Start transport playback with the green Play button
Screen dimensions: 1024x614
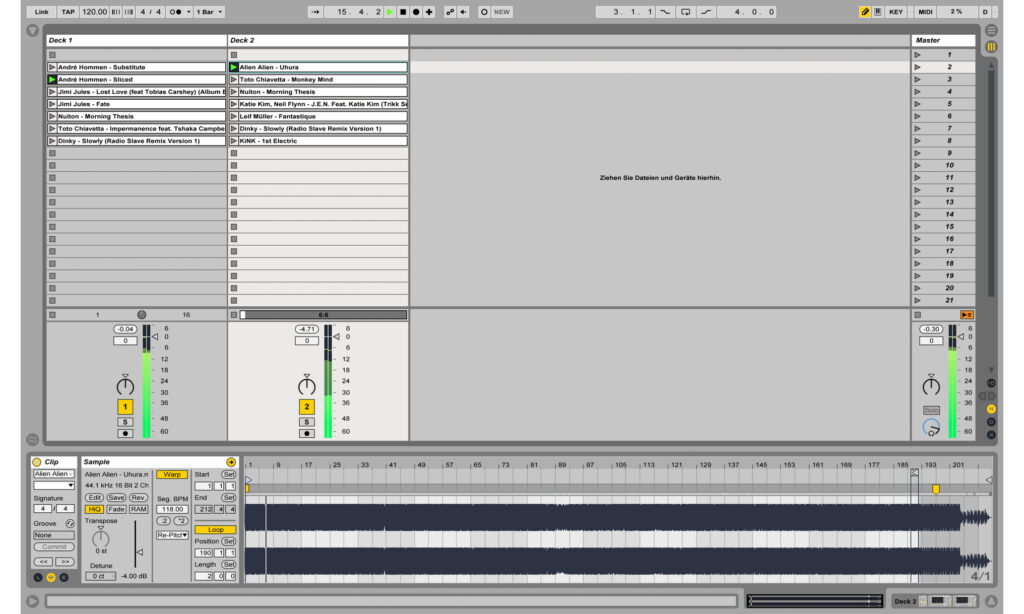[390, 12]
